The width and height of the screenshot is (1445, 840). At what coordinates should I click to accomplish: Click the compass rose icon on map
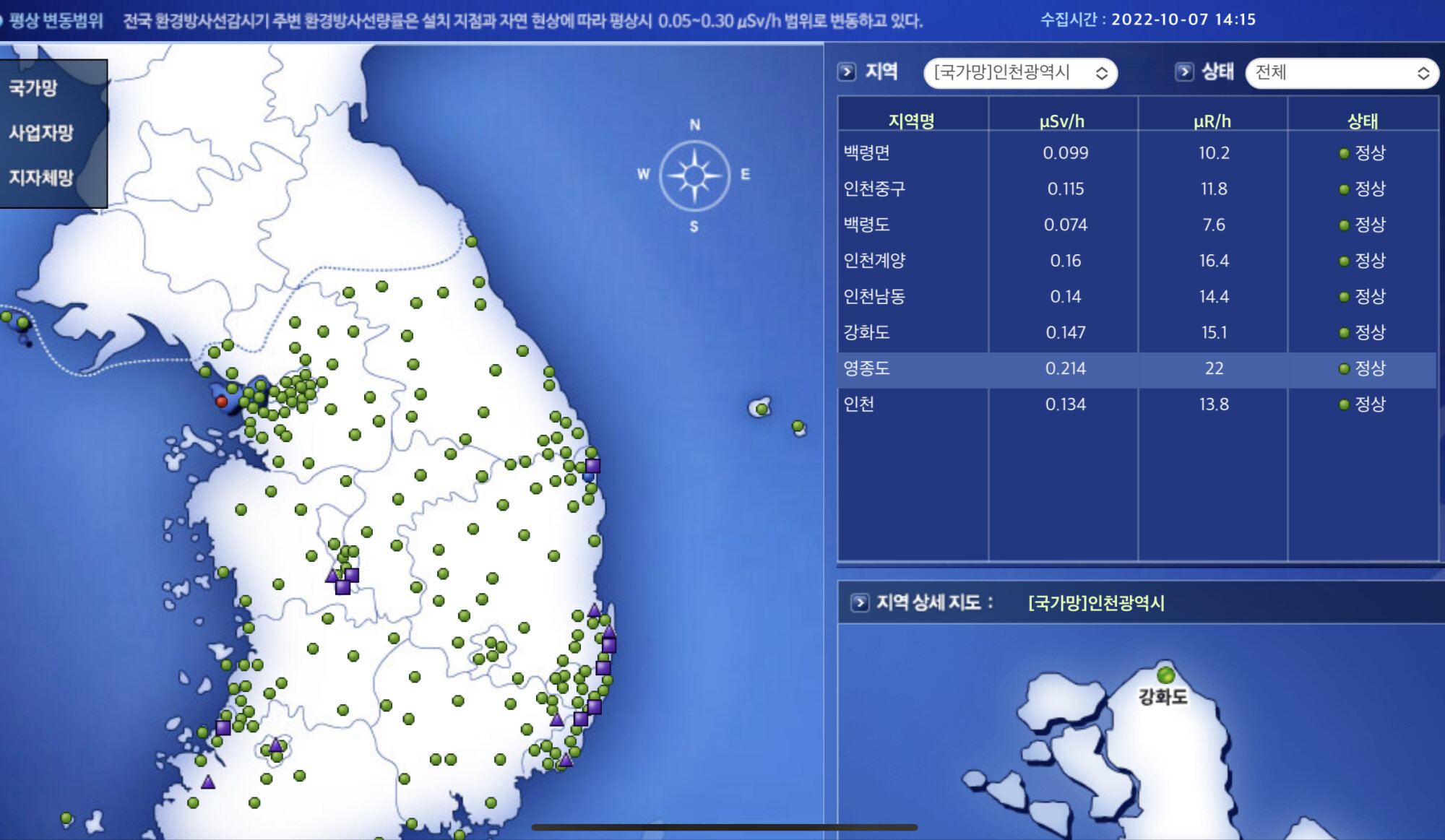pos(694,176)
